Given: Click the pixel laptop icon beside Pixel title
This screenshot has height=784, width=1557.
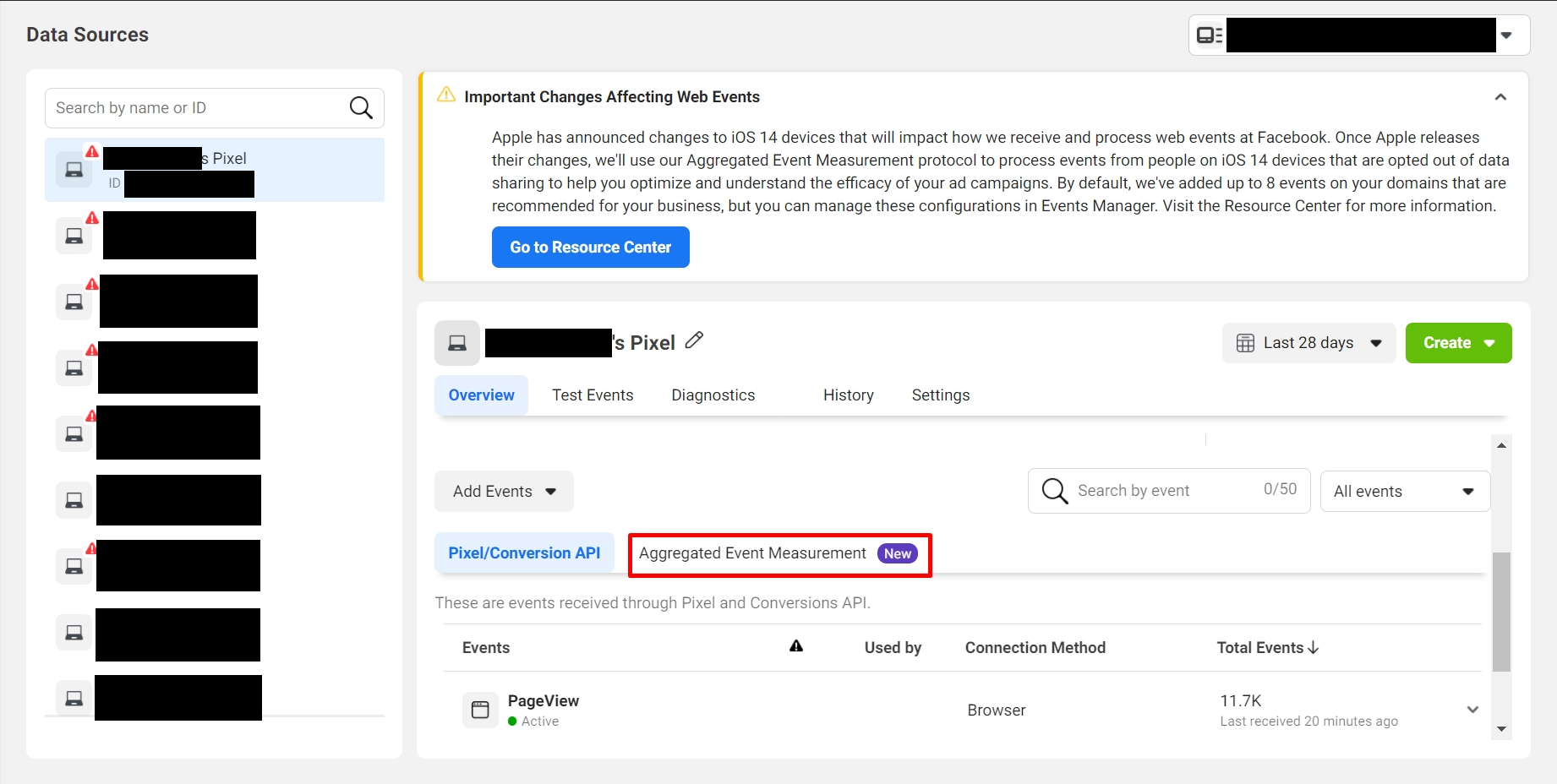Looking at the screenshot, I should (457, 343).
